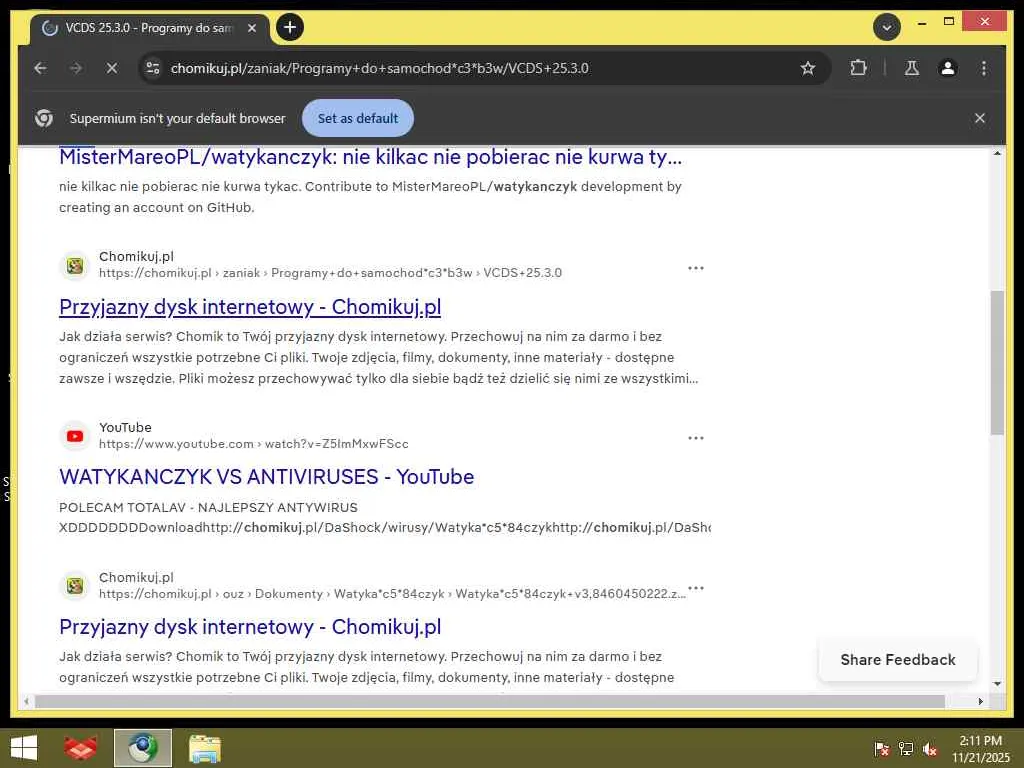The image size is (1024, 768).
Task: Click the forward navigation arrow
Action: [76, 68]
